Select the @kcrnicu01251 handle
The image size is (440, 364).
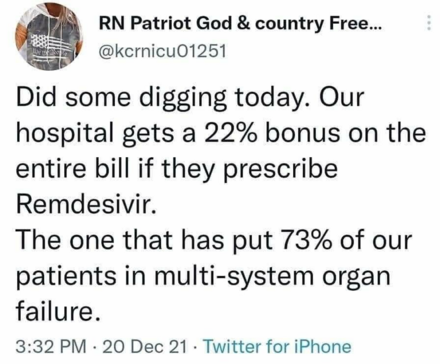[x=163, y=51]
